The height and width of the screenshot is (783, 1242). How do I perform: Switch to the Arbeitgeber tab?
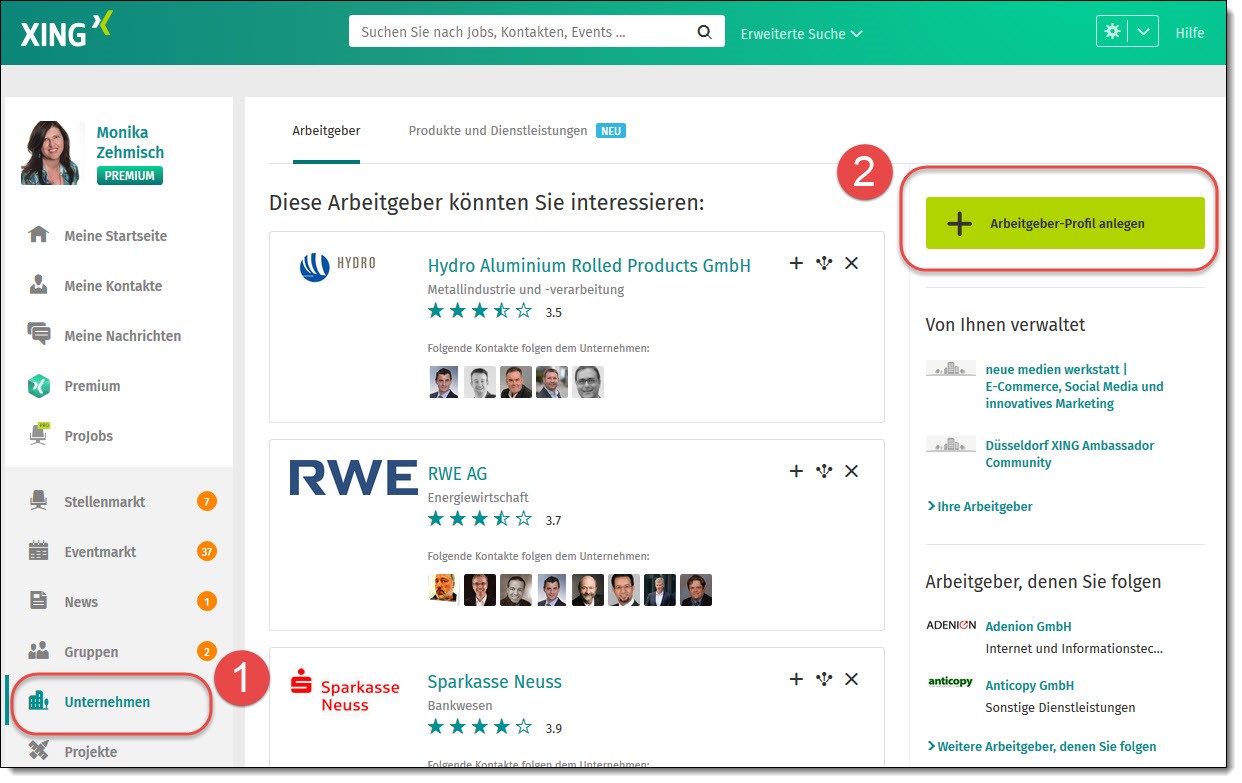[x=326, y=131]
